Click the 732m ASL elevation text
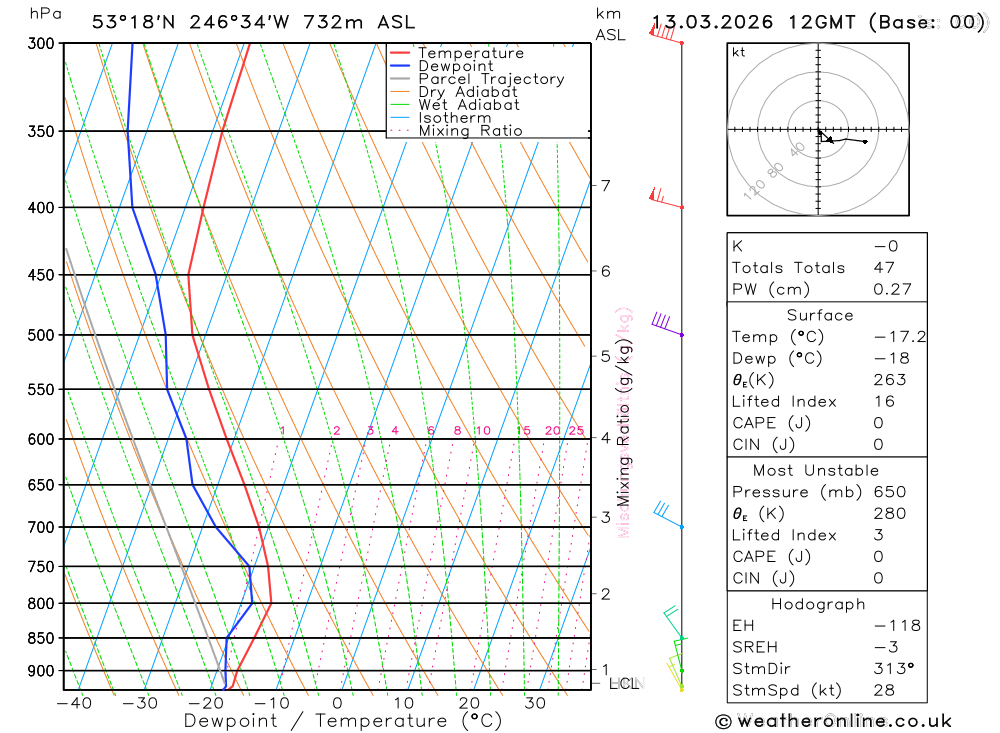 (359, 22)
